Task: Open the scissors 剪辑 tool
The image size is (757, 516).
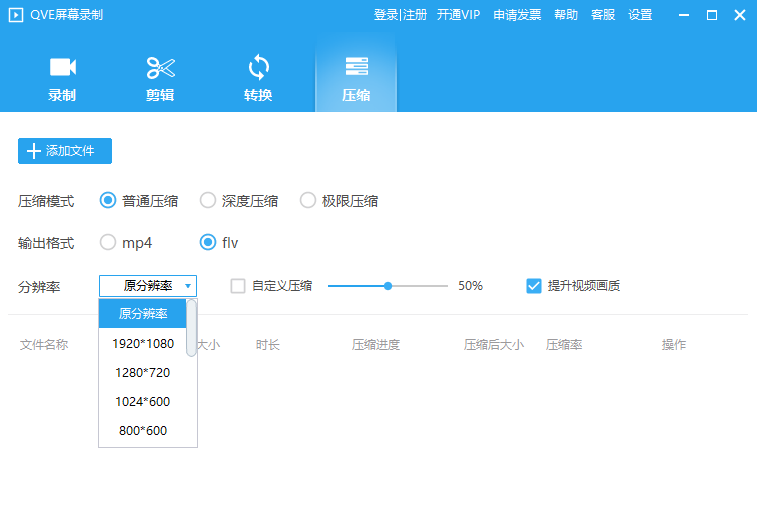Action: pyautogui.click(x=160, y=68)
